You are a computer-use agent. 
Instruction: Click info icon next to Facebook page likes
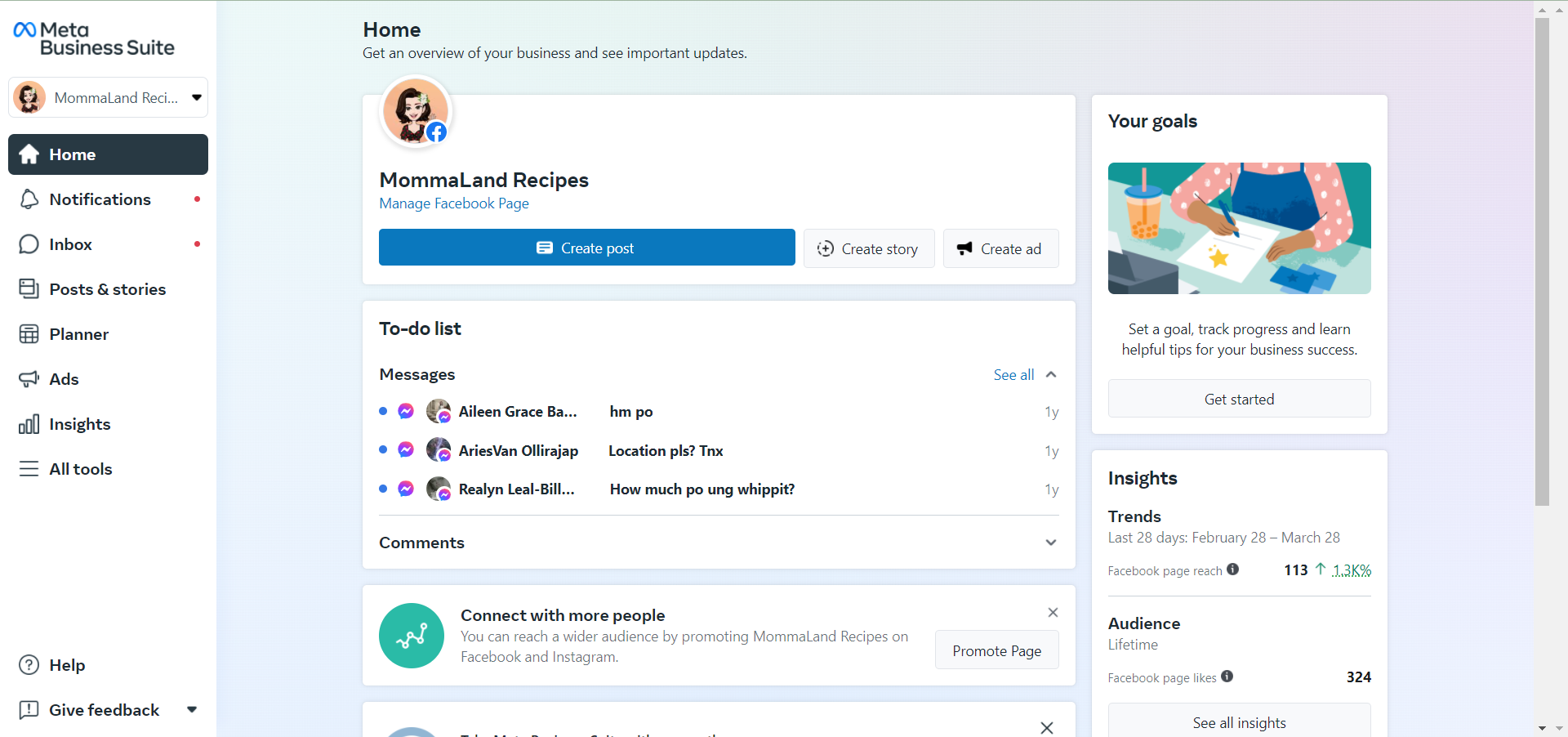[x=1227, y=677]
